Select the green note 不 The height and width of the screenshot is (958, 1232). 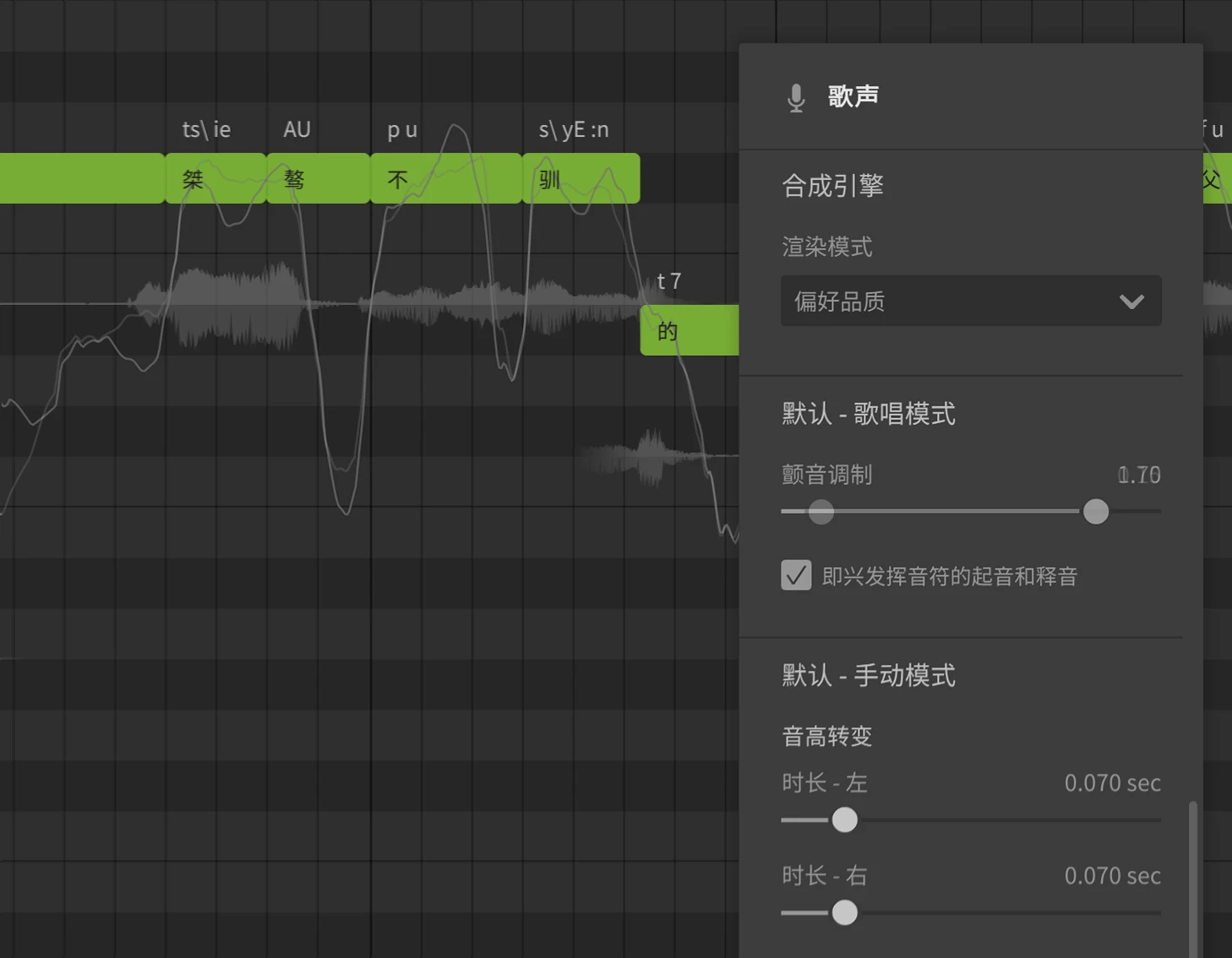[x=445, y=178]
